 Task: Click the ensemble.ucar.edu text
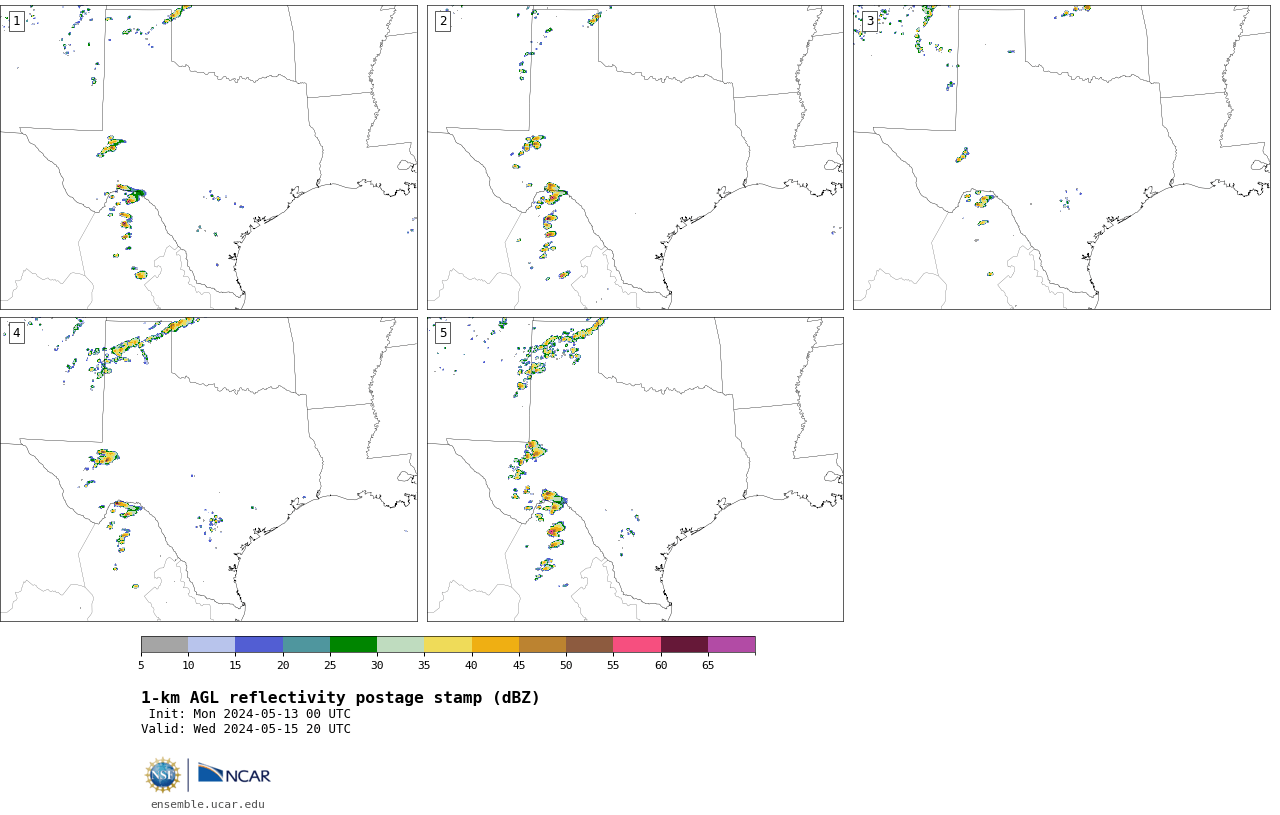tap(208, 804)
